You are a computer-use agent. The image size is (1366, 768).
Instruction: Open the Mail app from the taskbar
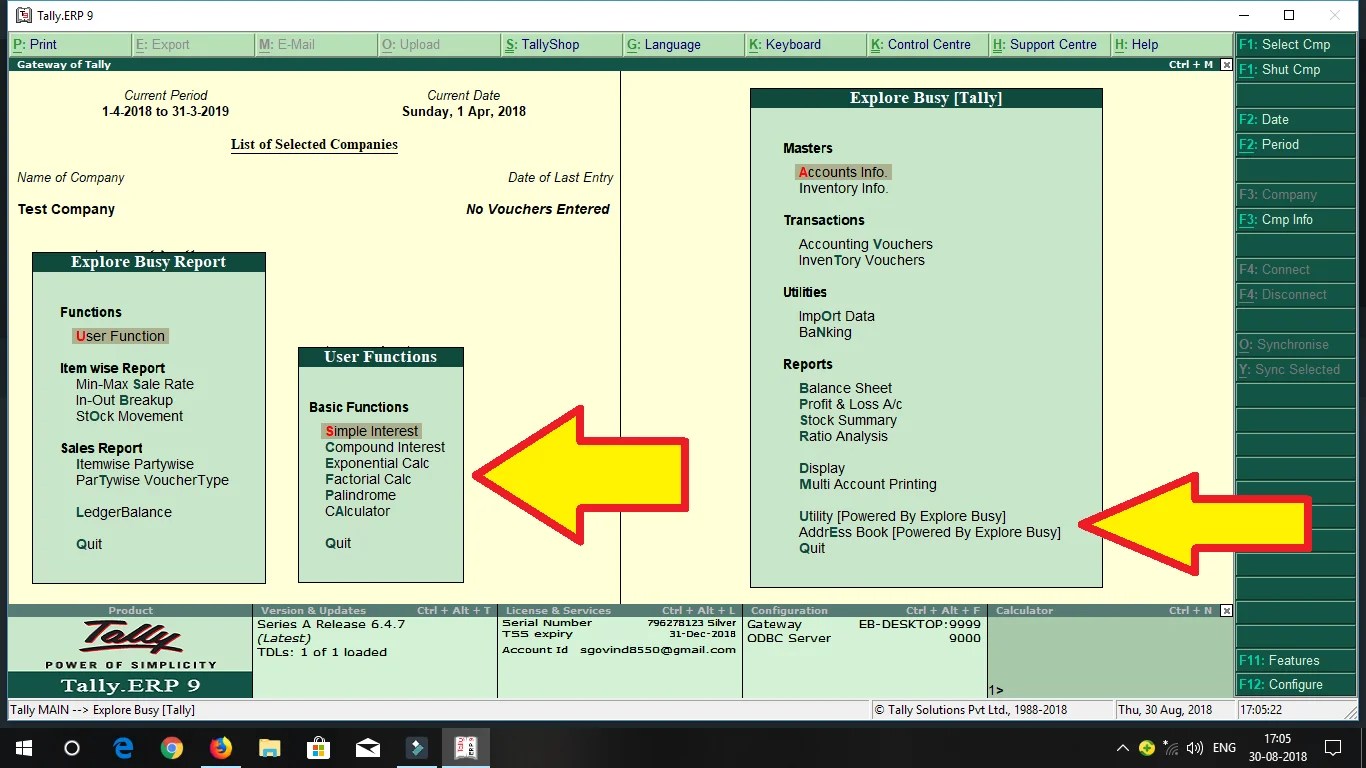(367, 747)
